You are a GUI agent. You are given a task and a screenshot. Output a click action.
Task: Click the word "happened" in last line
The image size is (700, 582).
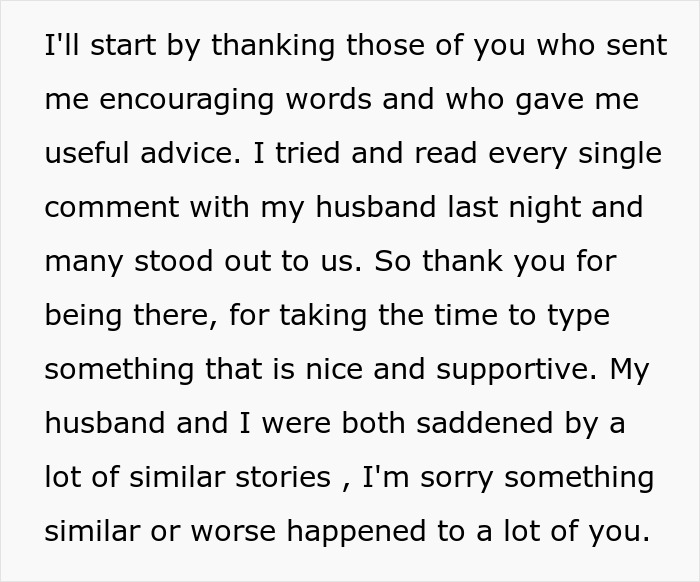356,532
